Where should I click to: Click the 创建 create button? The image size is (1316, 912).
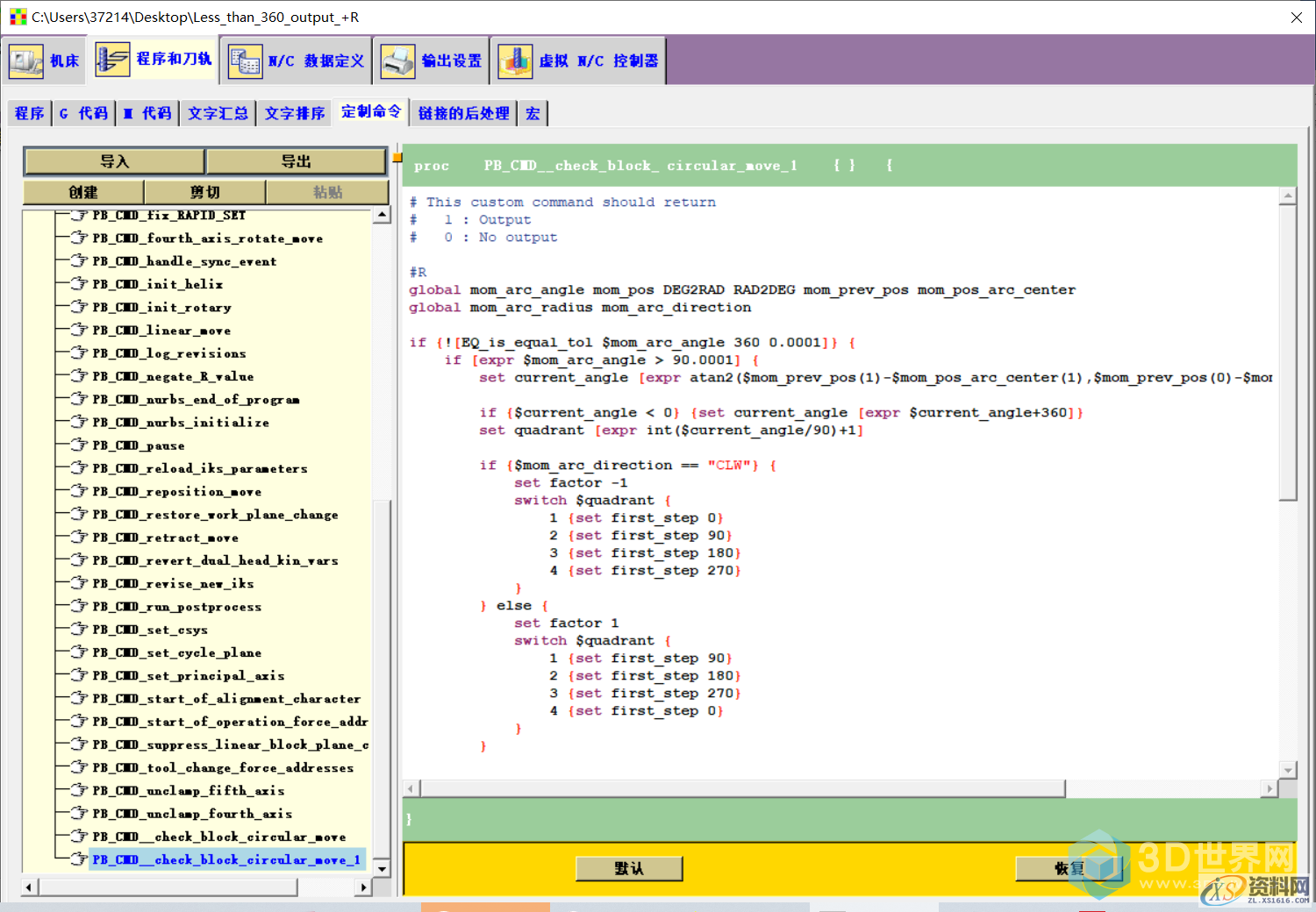point(83,192)
